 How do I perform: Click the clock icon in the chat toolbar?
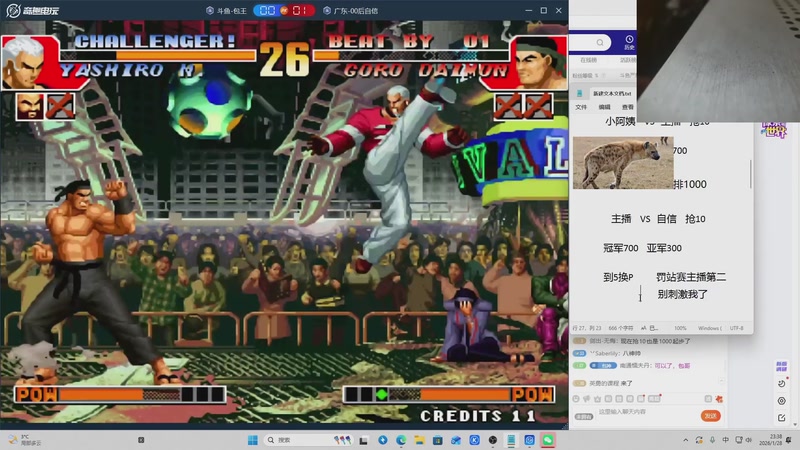pos(576,399)
